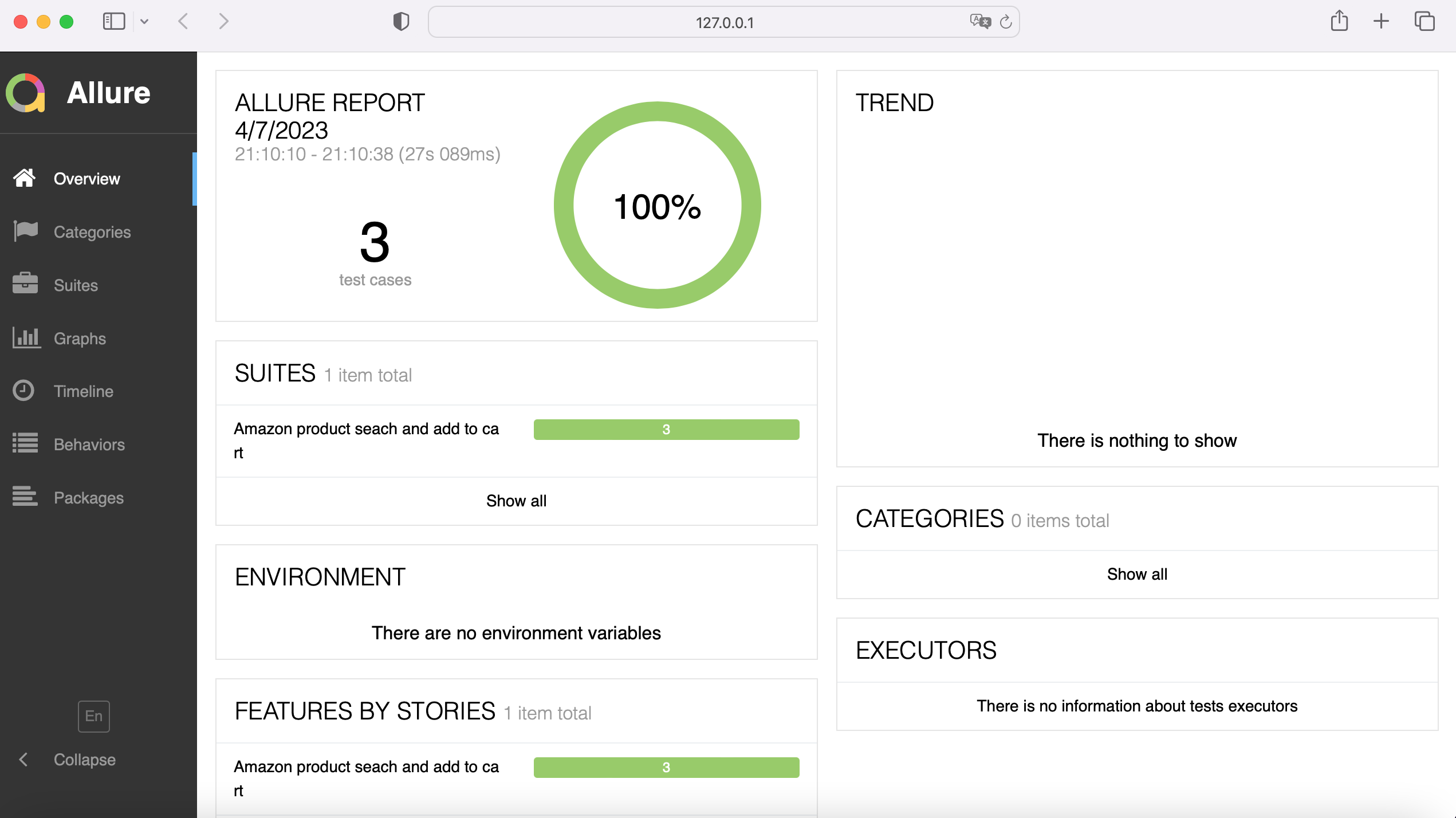Click the Overview home icon
The image size is (1456, 818).
(x=24, y=178)
